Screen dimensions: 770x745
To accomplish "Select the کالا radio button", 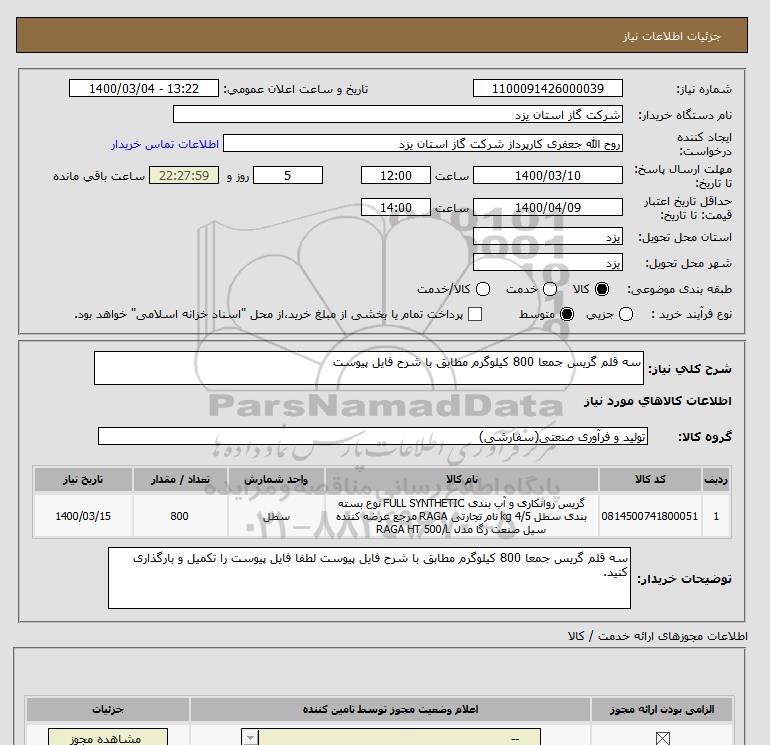I will [602, 289].
